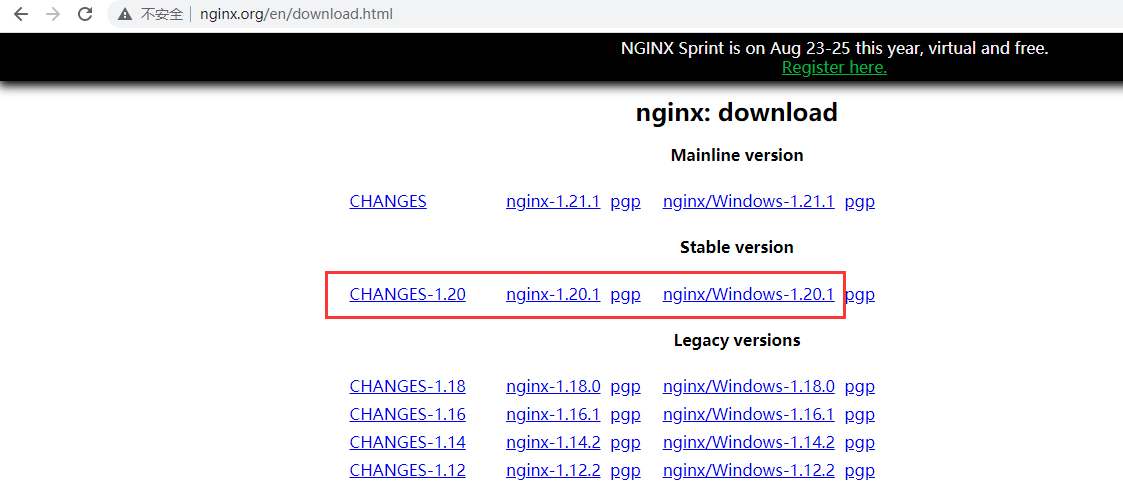This screenshot has width=1123, height=490.
Task: Download nginx/Windows-1.18.0 build
Action: 748,387
